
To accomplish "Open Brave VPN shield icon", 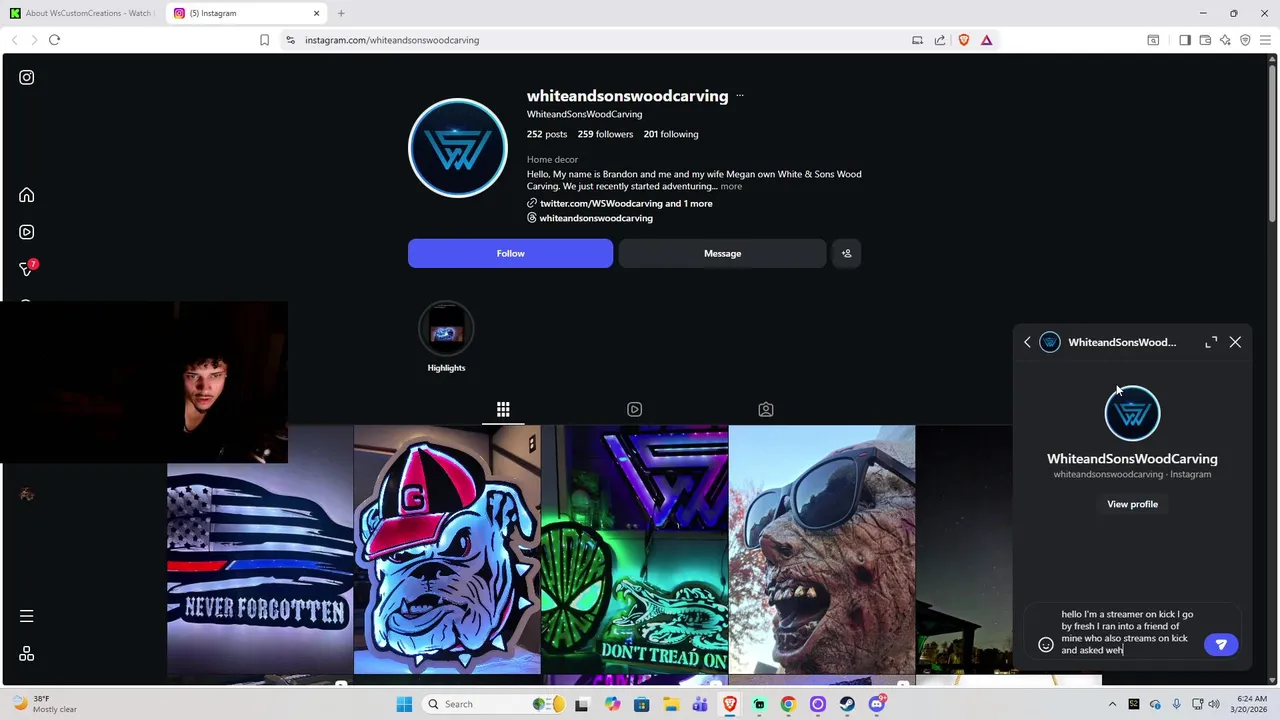I will pyautogui.click(x=1245, y=40).
